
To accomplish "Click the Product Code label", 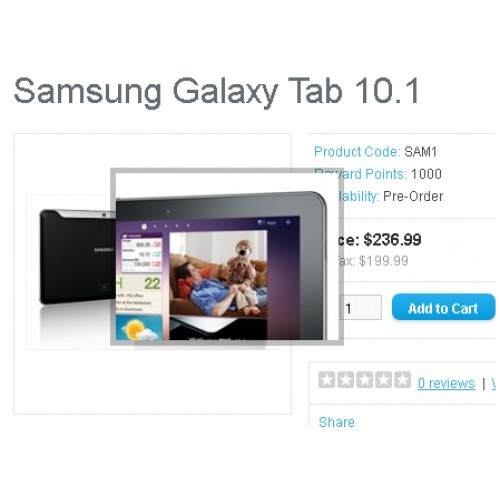I will pos(357,152).
